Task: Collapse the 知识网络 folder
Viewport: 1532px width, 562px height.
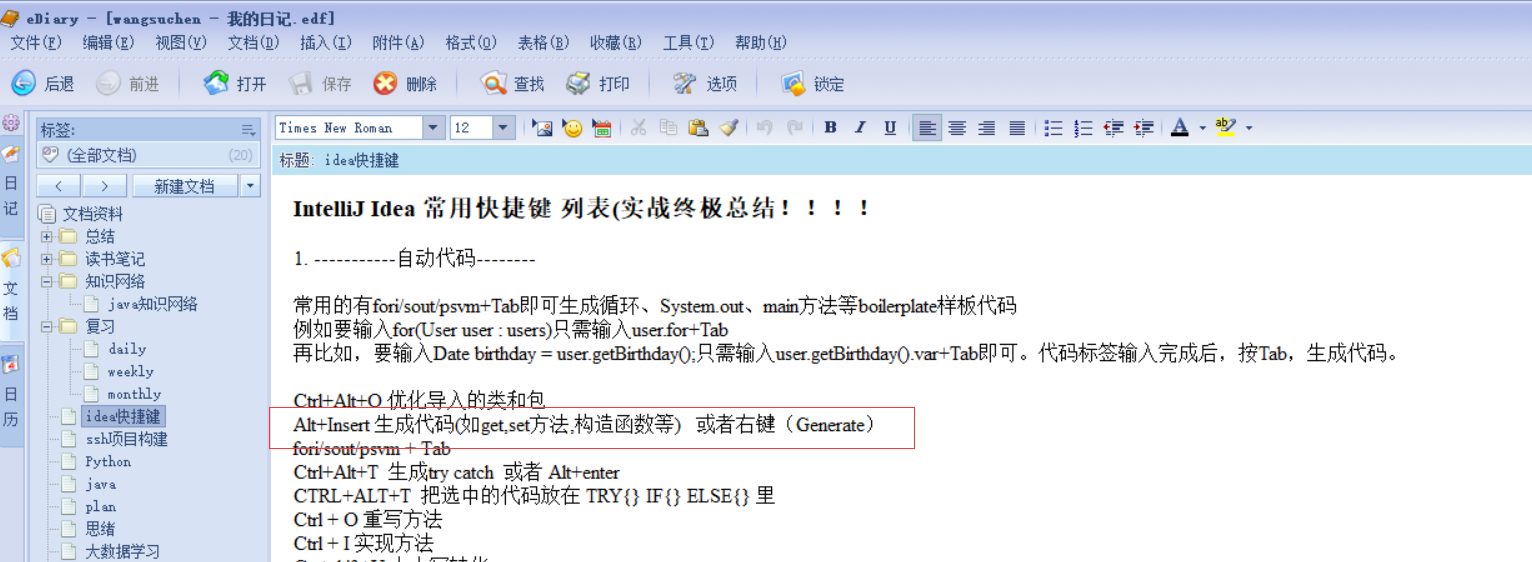Action: coord(46,281)
